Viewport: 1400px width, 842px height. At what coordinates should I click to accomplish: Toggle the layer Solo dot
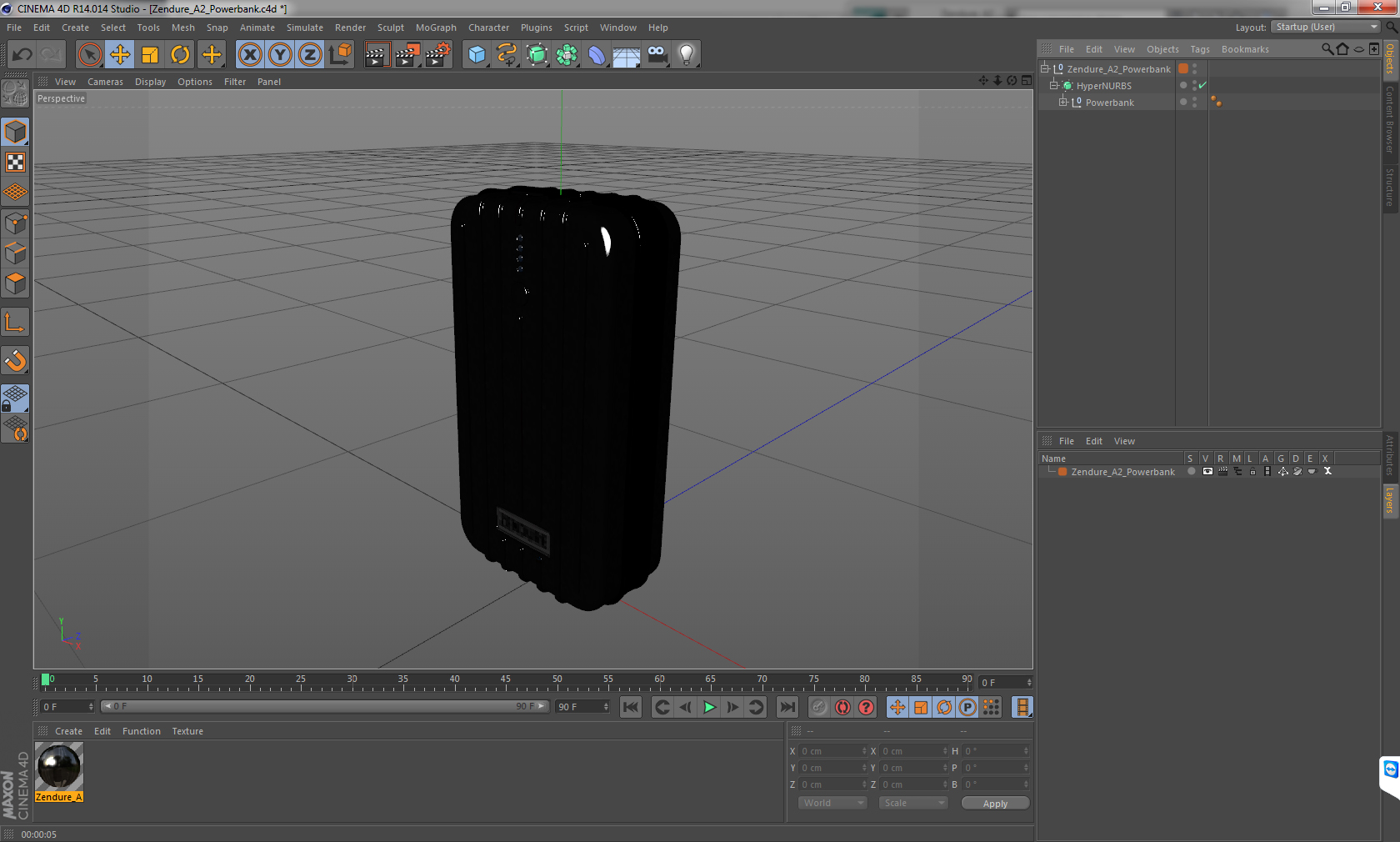(1191, 472)
